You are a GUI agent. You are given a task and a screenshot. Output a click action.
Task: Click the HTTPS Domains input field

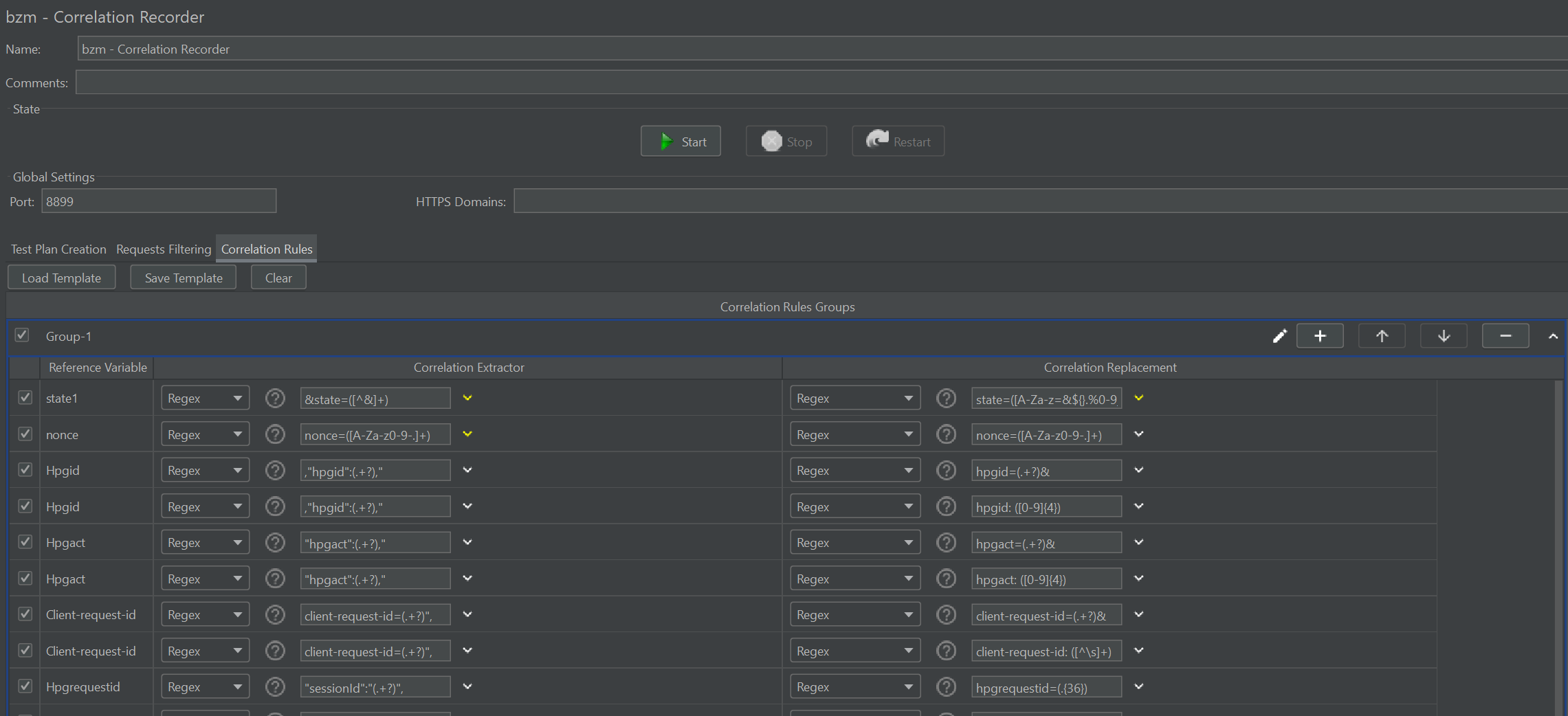point(1041,201)
